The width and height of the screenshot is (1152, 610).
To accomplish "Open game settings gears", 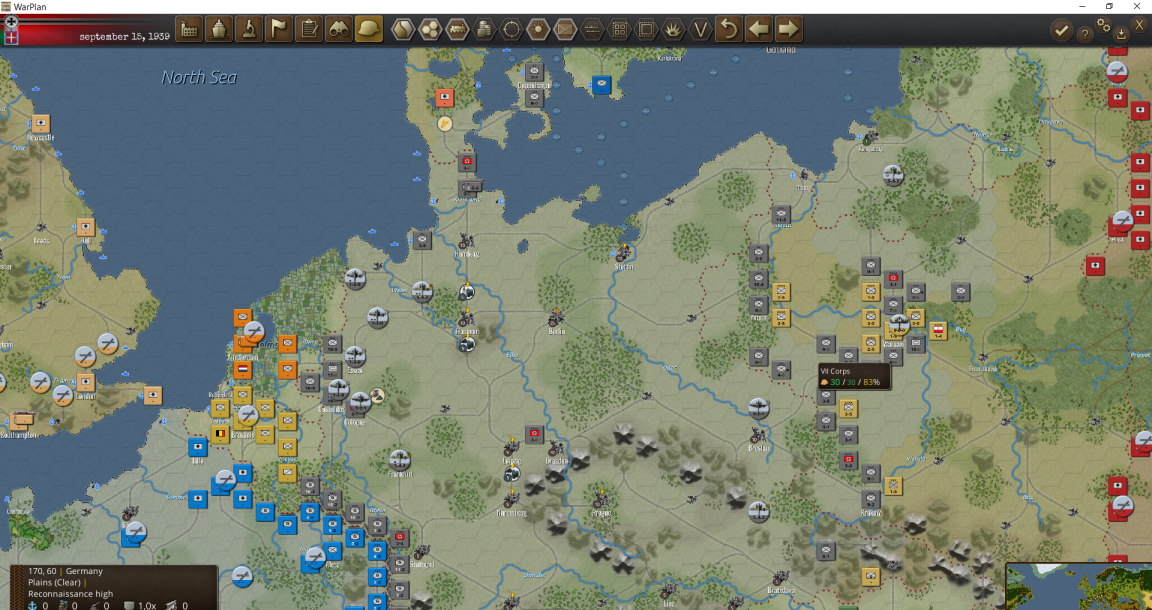I will coord(1104,25).
